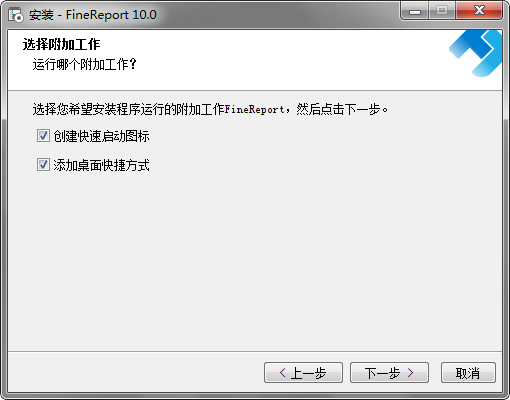Proceed with the 下一步 button

[389, 372]
